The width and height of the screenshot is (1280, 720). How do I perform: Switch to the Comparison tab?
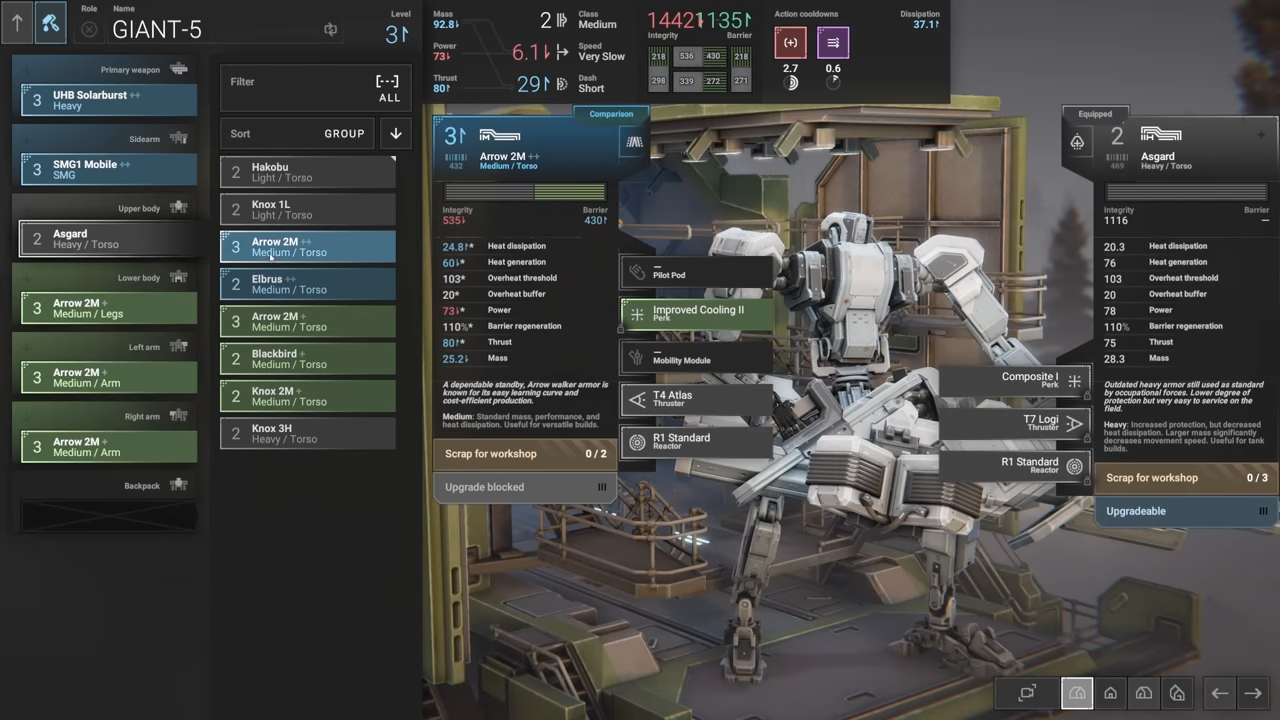pos(610,114)
